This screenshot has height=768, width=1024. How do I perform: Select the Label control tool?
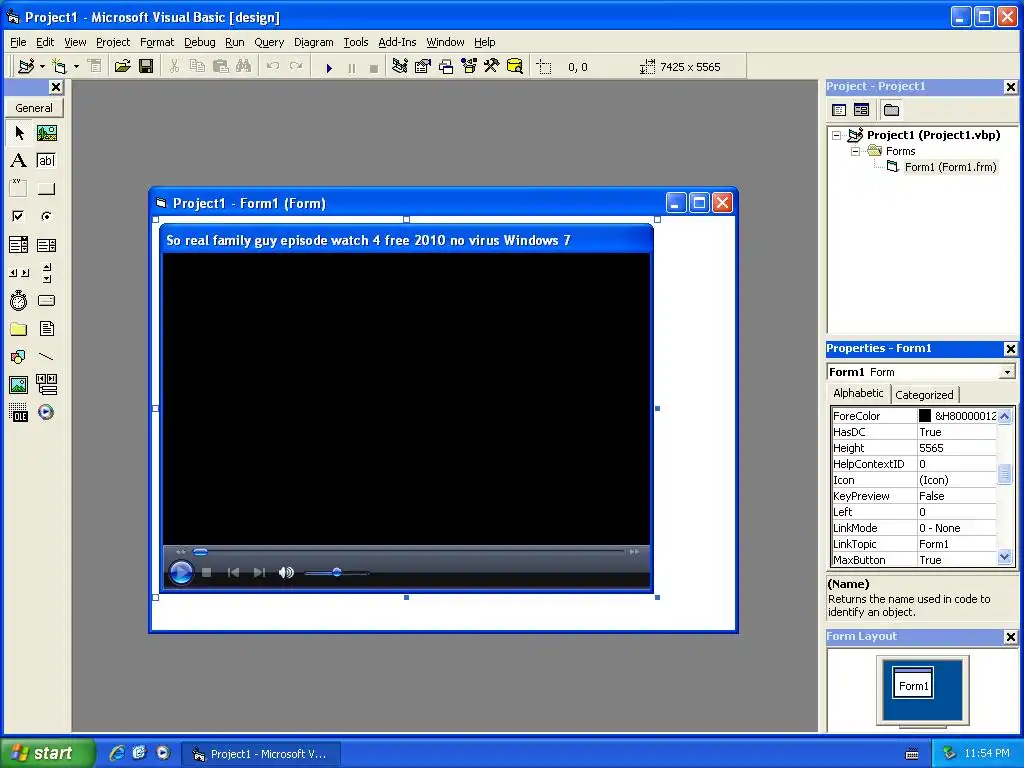19,161
